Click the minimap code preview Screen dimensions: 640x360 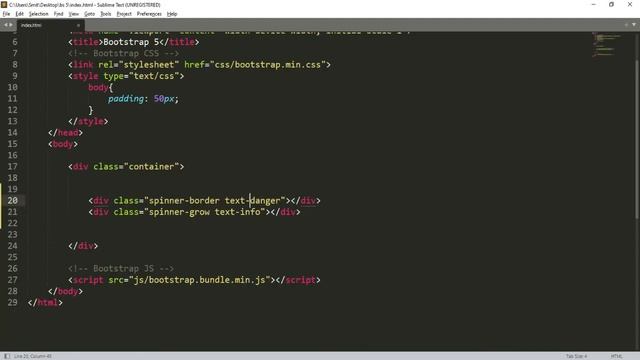coord(607,44)
